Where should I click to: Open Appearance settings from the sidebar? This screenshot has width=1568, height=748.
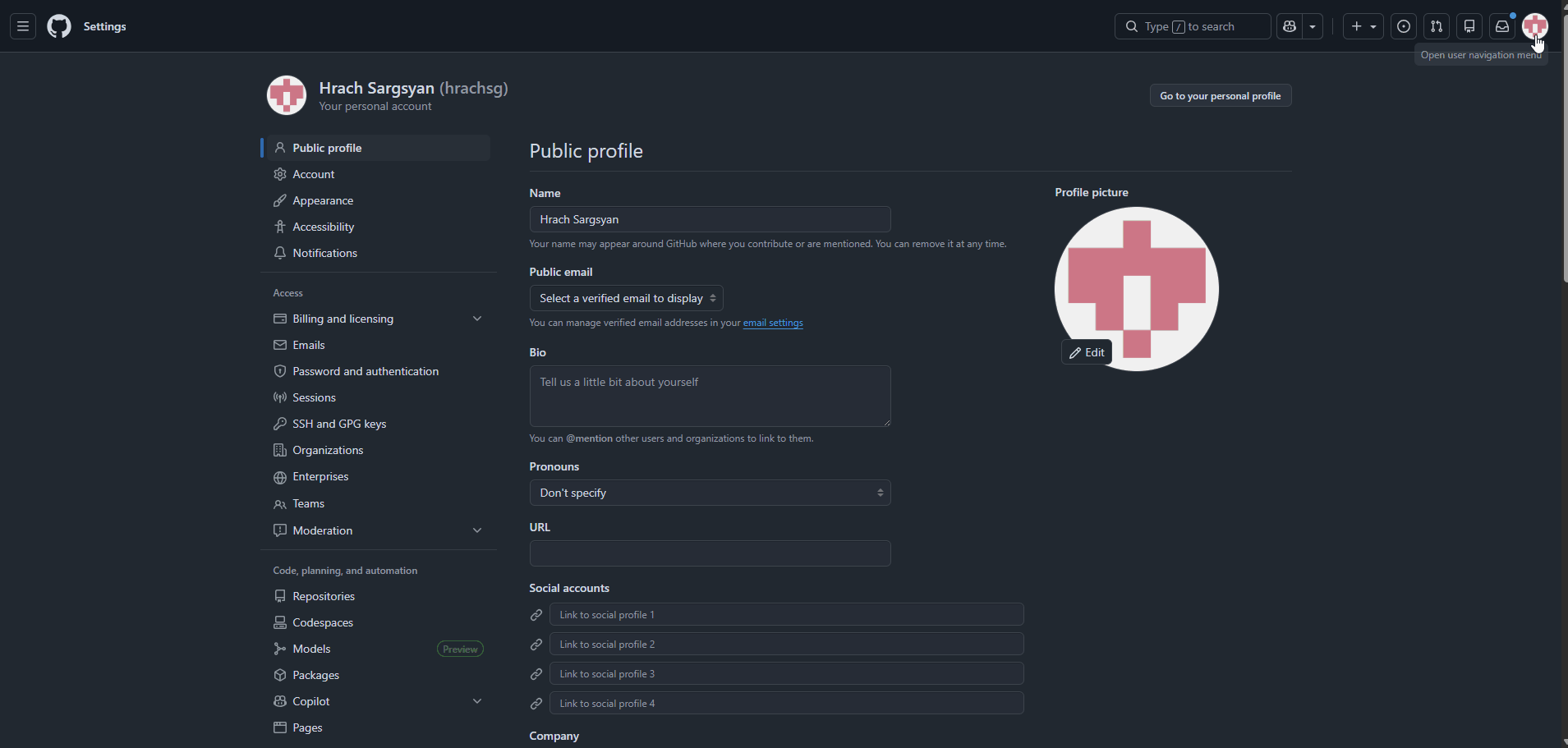[322, 200]
